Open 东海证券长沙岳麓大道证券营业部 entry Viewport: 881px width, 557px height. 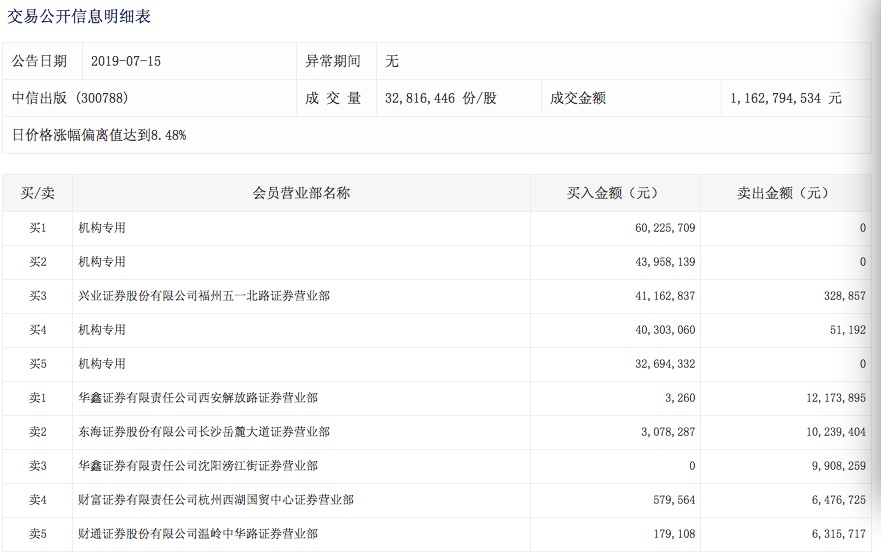(x=204, y=432)
